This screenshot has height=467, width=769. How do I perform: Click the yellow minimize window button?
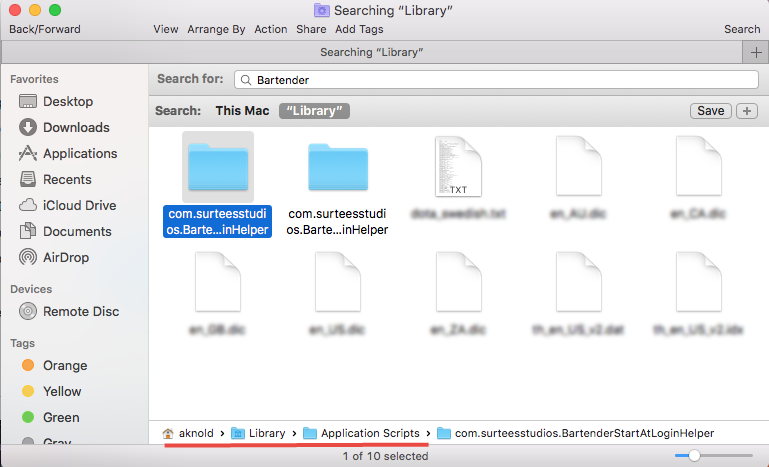point(35,10)
